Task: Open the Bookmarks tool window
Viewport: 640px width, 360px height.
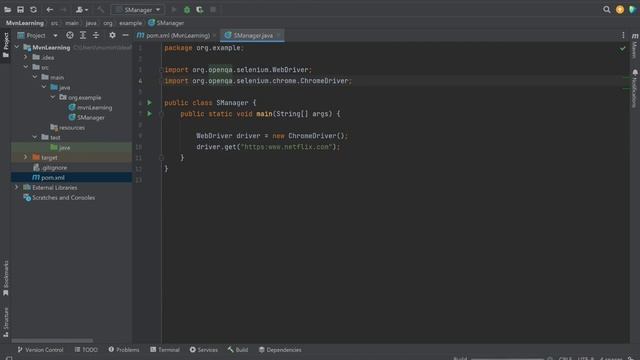Action: point(6,278)
